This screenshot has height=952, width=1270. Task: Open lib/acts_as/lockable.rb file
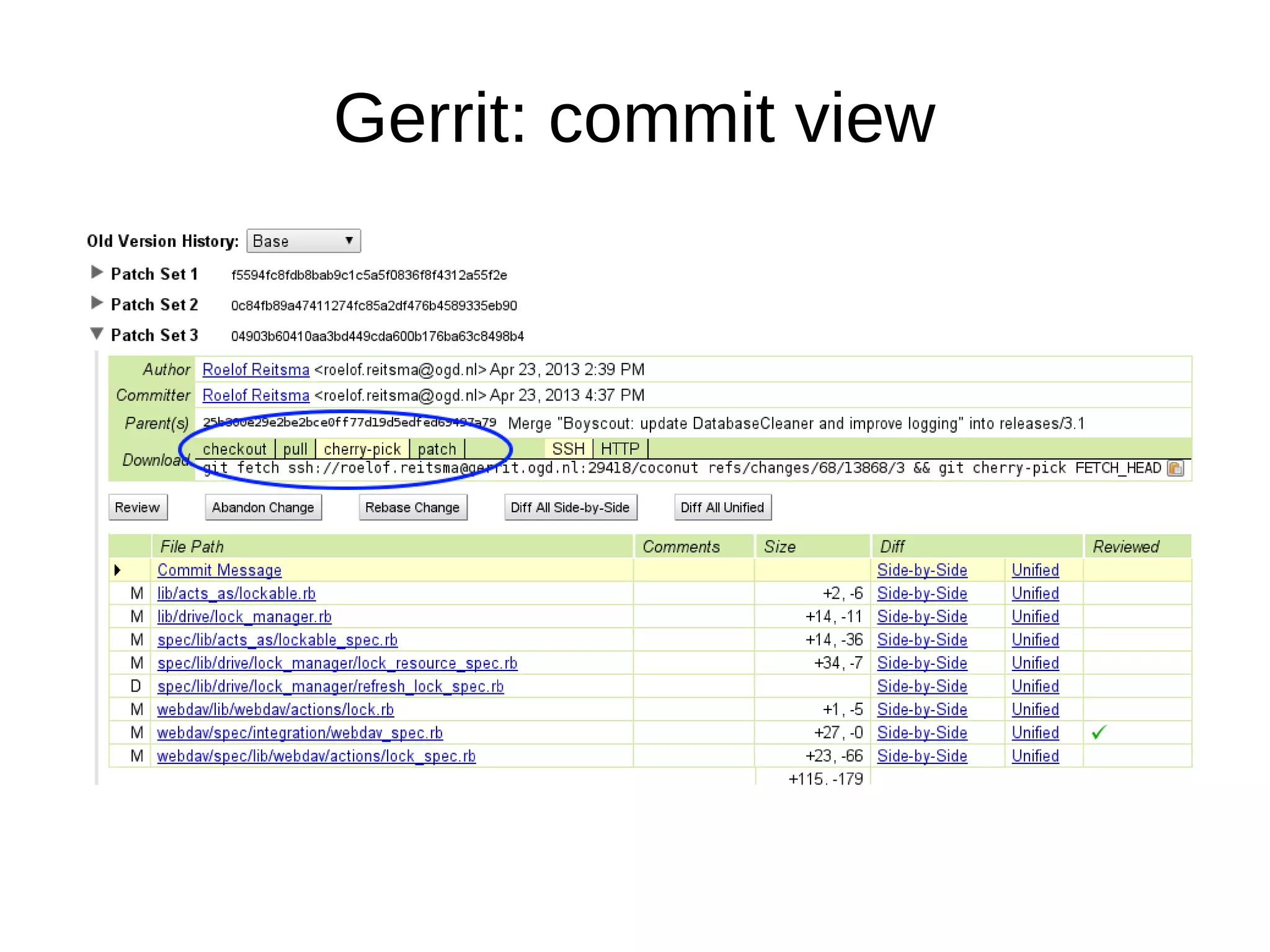[x=236, y=594]
